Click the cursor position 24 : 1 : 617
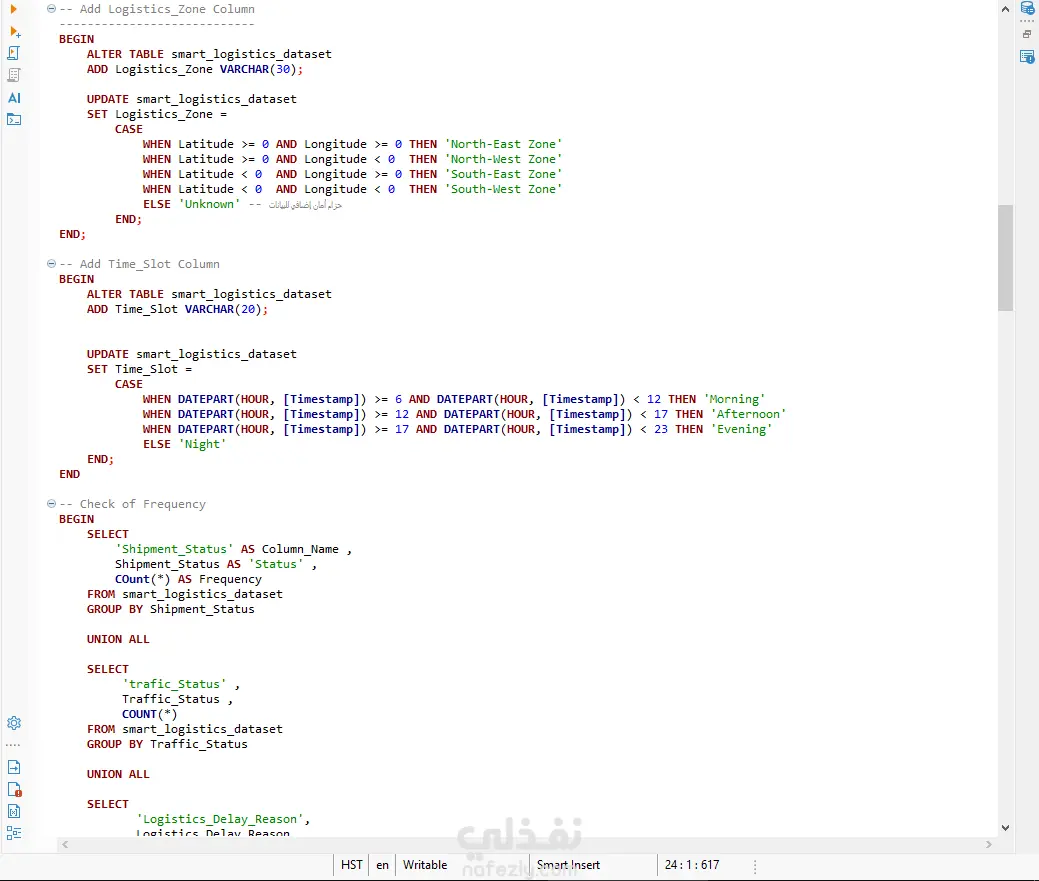1039x881 pixels. [692, 865]
